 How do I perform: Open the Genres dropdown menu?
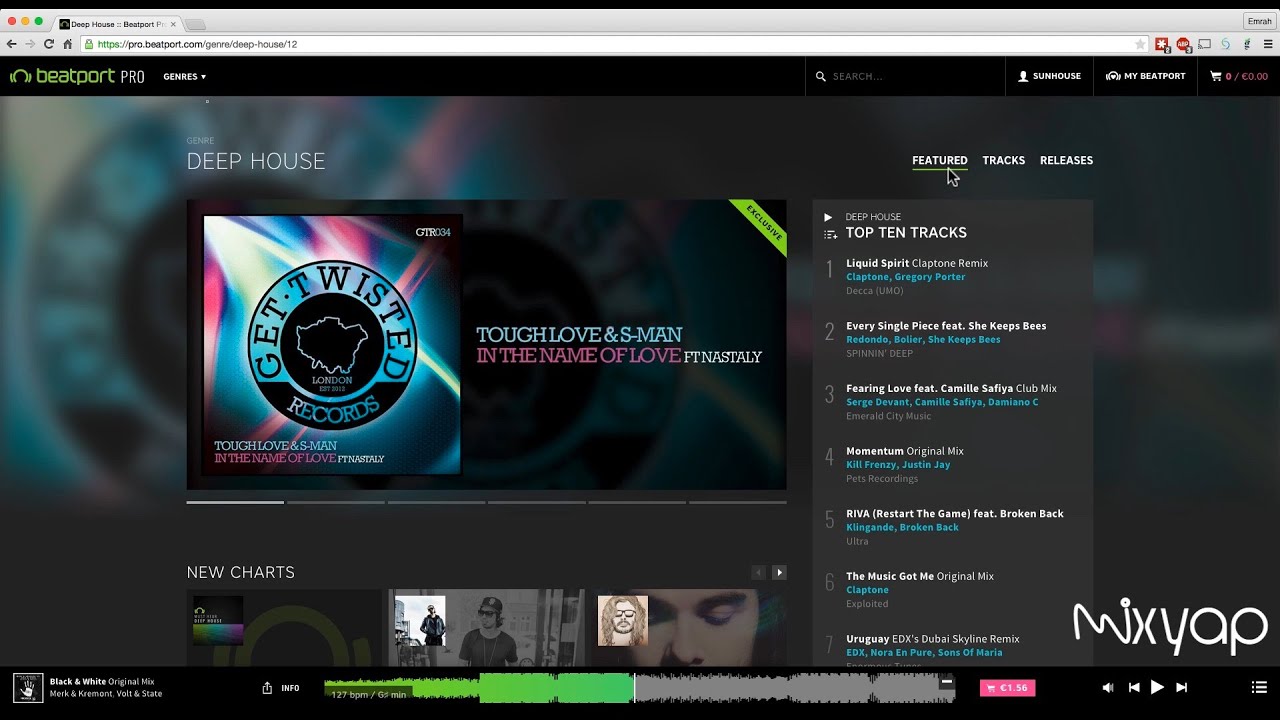[x=184, y=77]
